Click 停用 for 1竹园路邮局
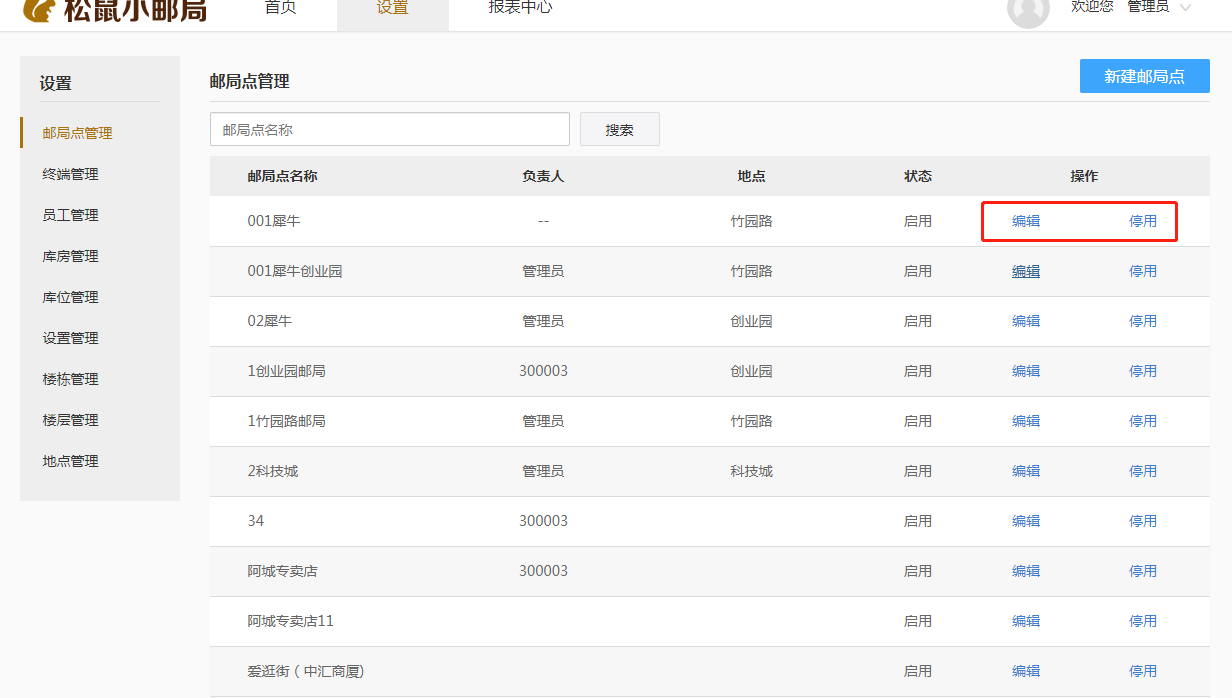1232x698 pixels. [x=1143, y=421]
